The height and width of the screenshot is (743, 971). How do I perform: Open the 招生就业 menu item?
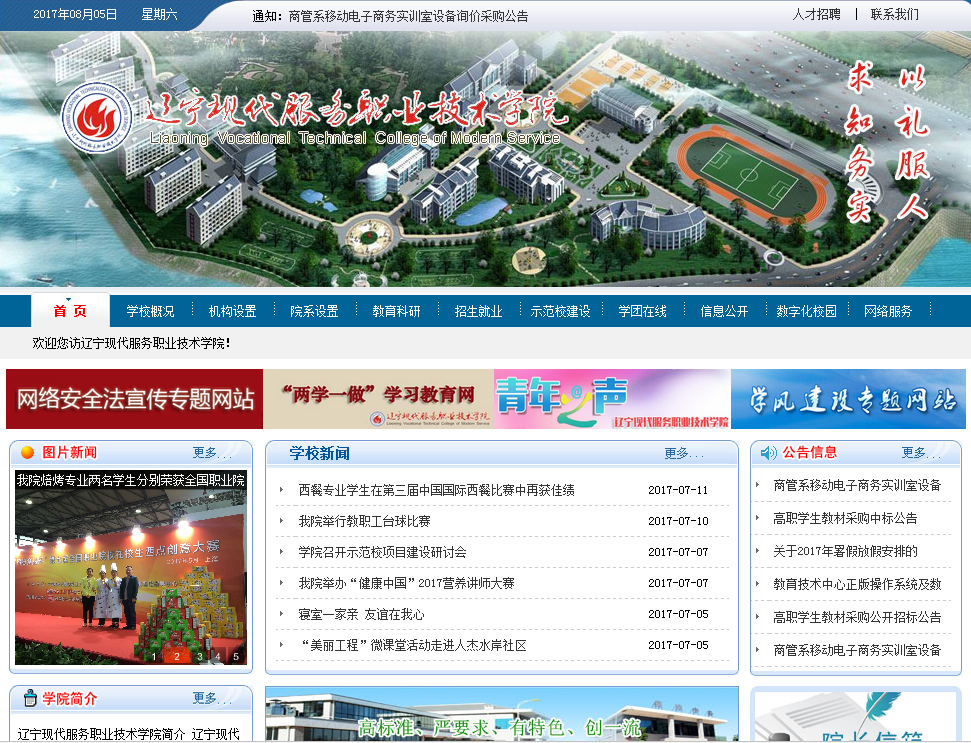pyautogui.click(x=478, y=311)
